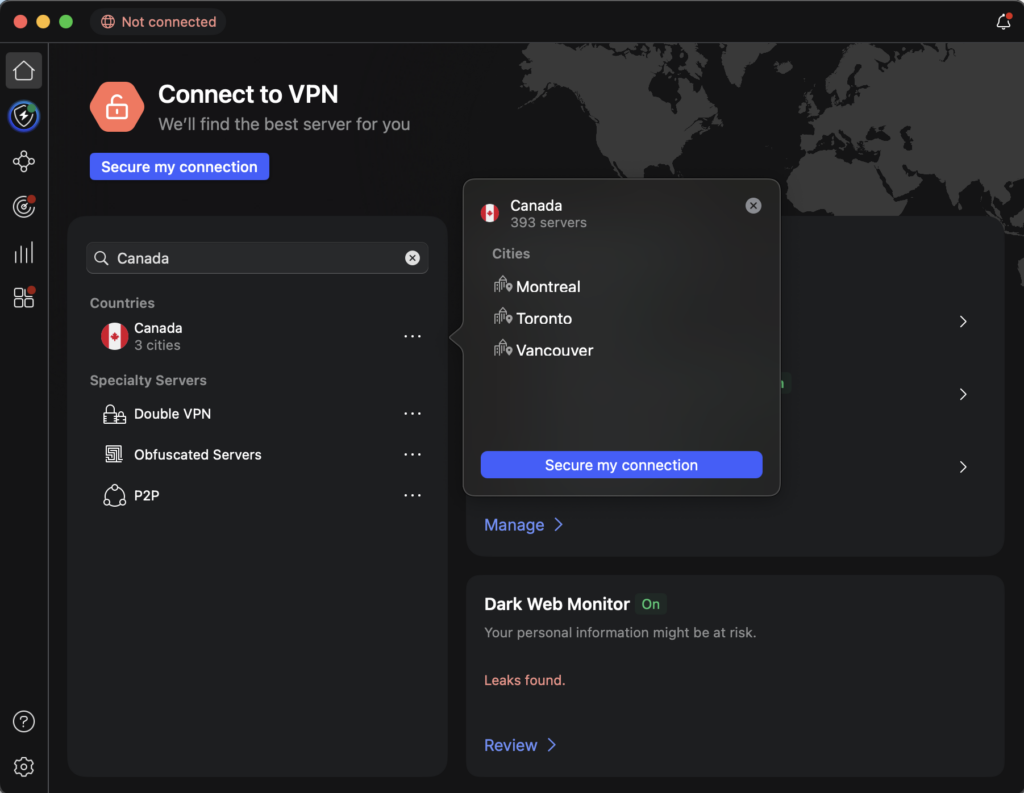Open Meshnet icon in sidebar

click(24, 161)
